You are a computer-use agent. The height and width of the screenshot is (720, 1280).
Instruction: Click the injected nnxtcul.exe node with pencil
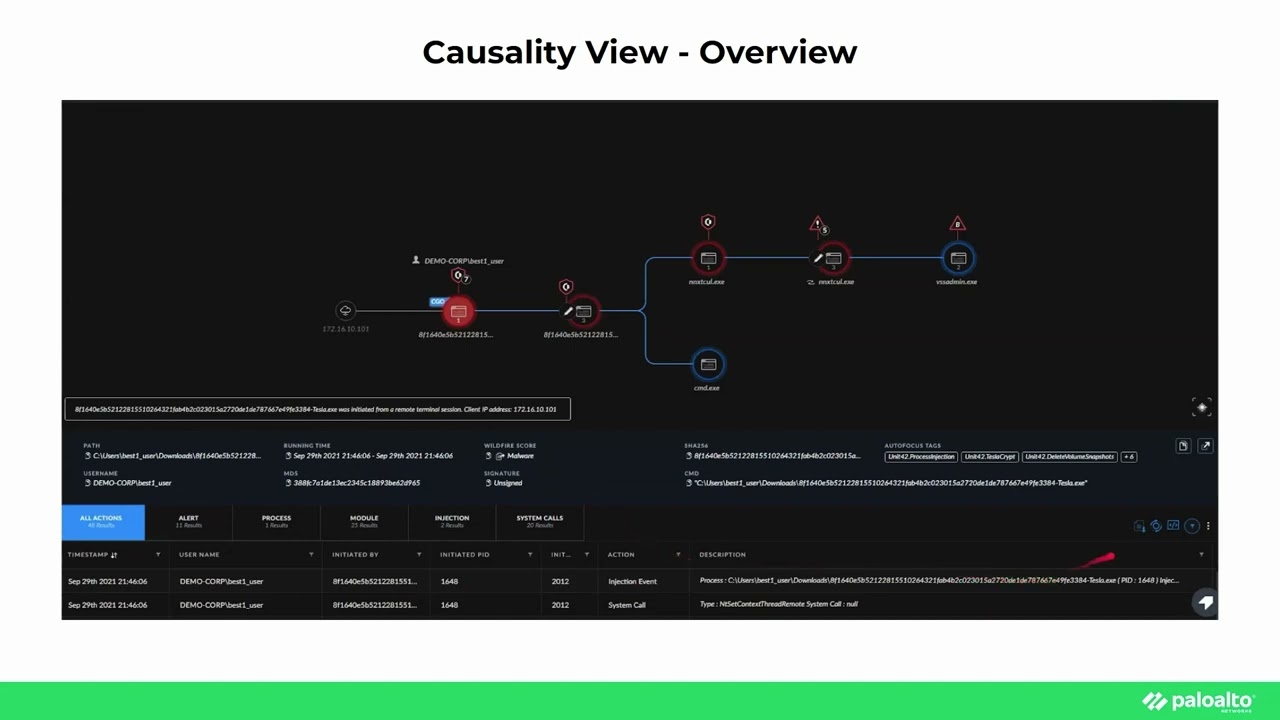pos(833,258)
